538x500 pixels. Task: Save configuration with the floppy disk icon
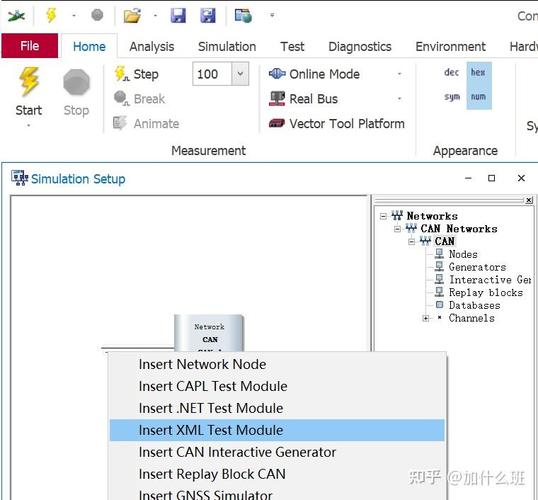click(178, 15)
